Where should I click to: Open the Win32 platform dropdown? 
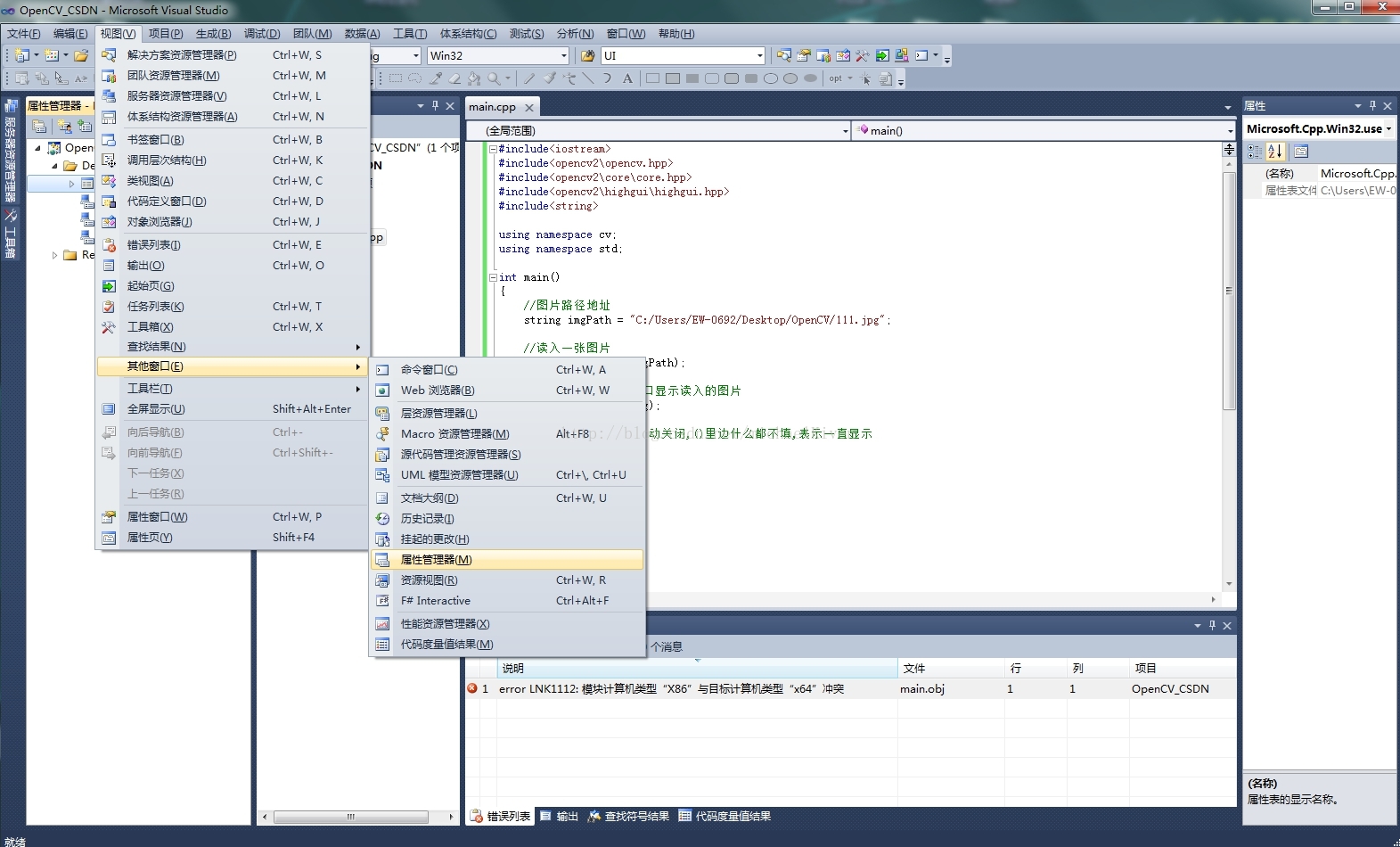pos(563,55)
